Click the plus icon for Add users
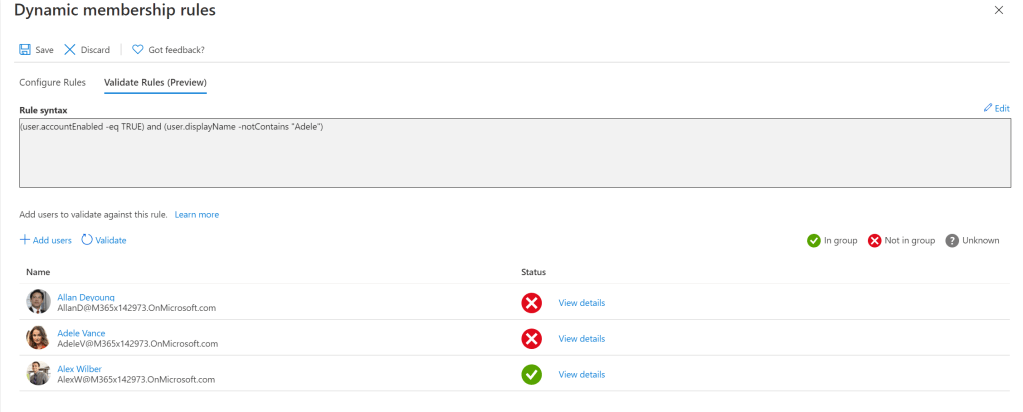The width and height of the screenshot is (1023, 412). tap(25, 240)
